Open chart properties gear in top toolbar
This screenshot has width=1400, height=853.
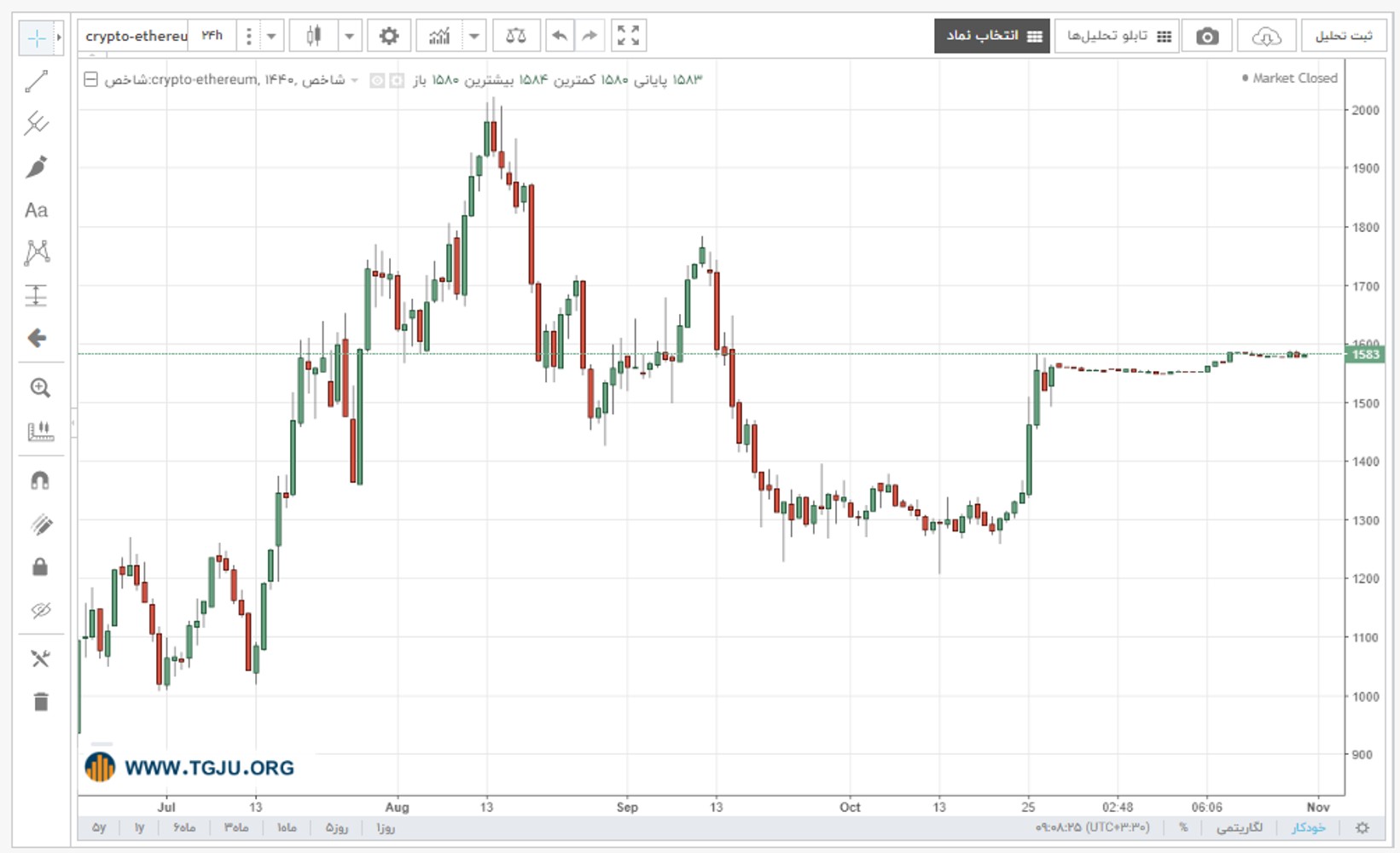point(389,36)
